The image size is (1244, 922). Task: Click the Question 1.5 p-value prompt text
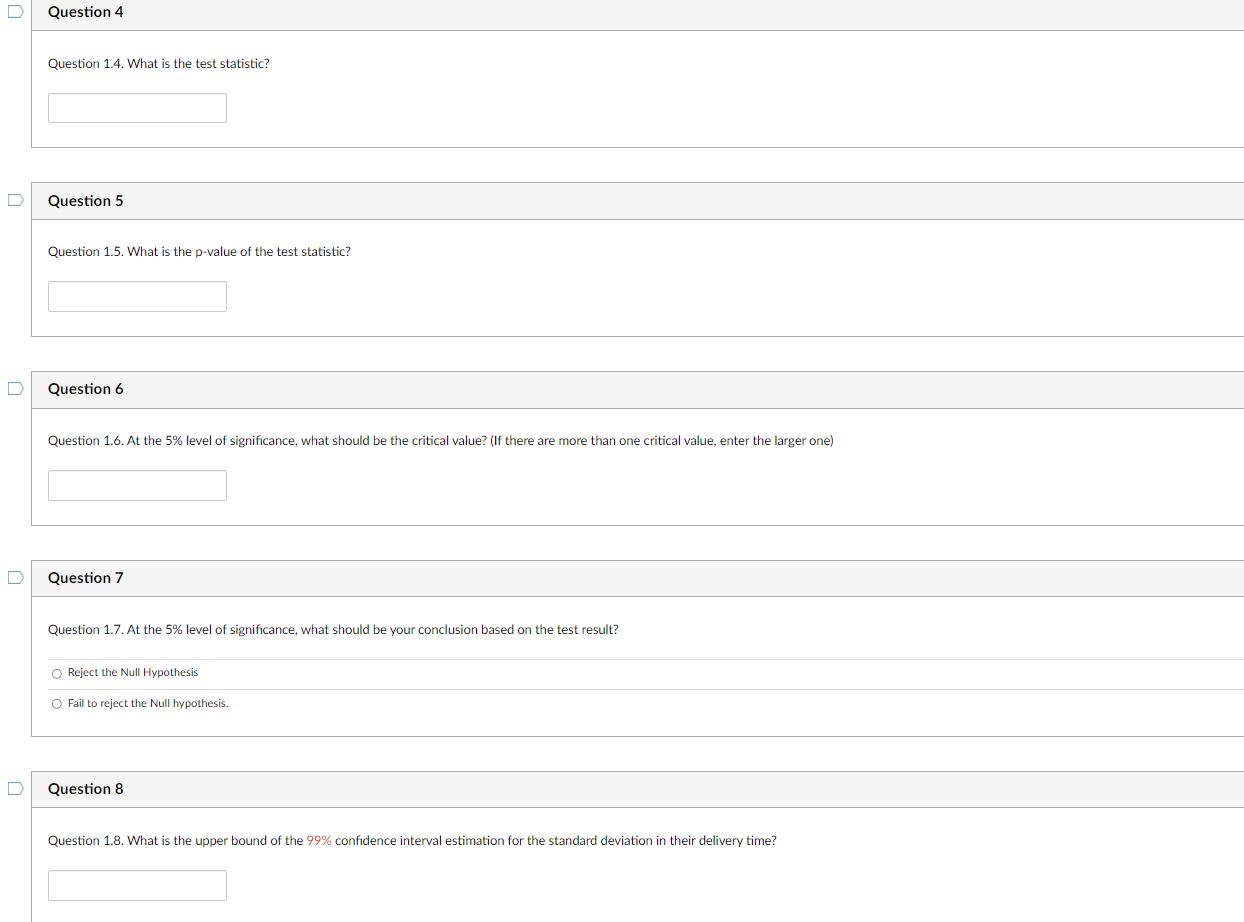coord(199,251)
